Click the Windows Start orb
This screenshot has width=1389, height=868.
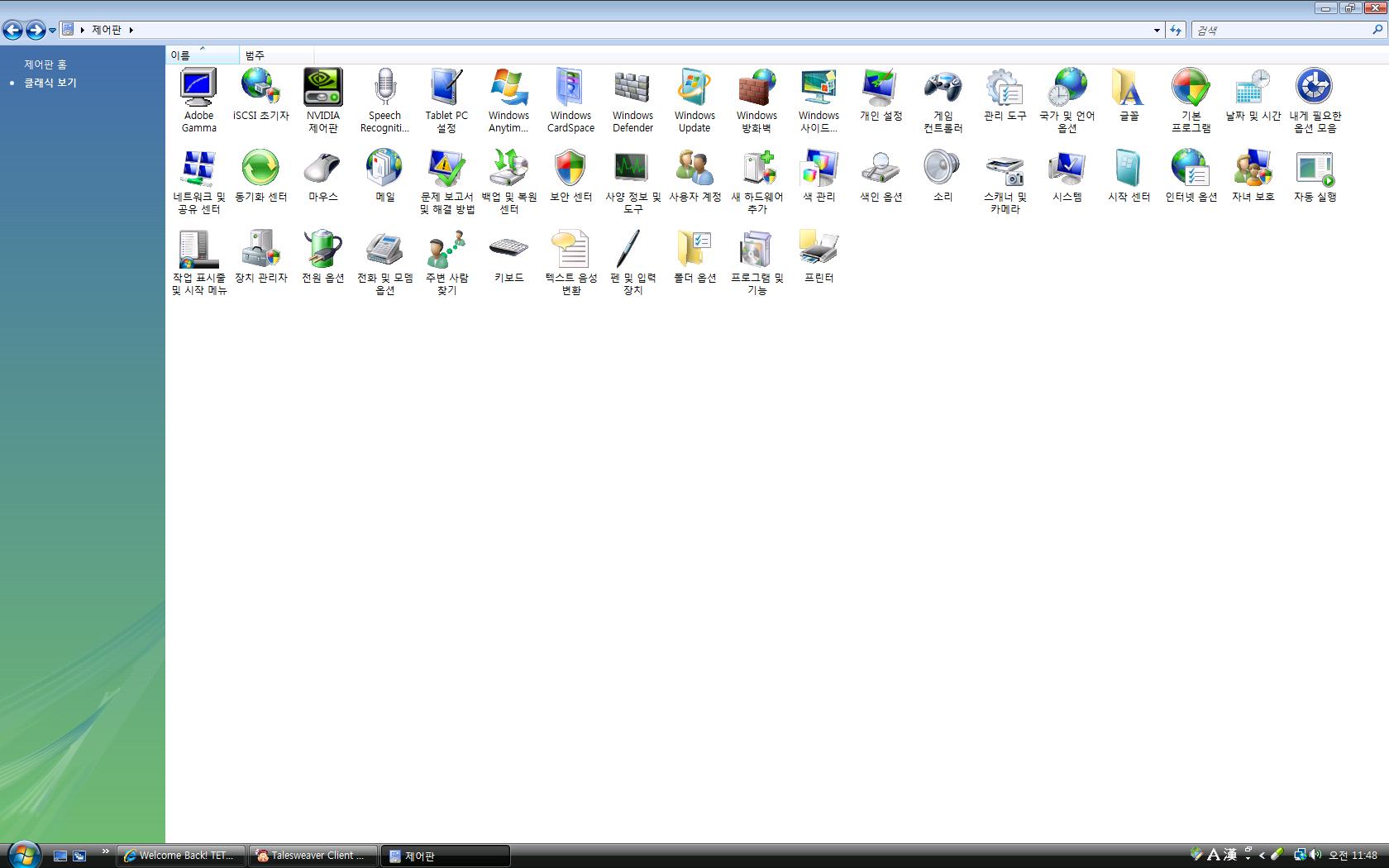click(23, 854)
